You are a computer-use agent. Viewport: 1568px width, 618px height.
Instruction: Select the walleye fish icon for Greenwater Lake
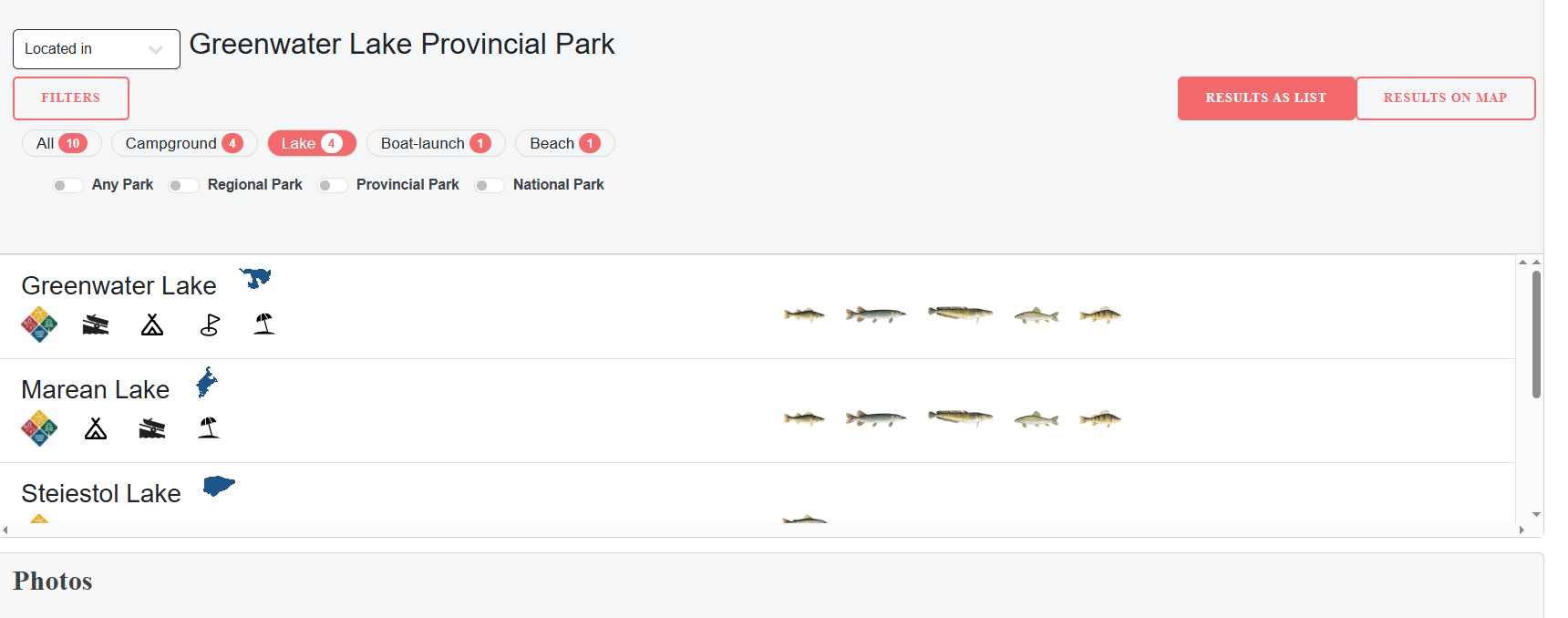(x=803, y=314)
